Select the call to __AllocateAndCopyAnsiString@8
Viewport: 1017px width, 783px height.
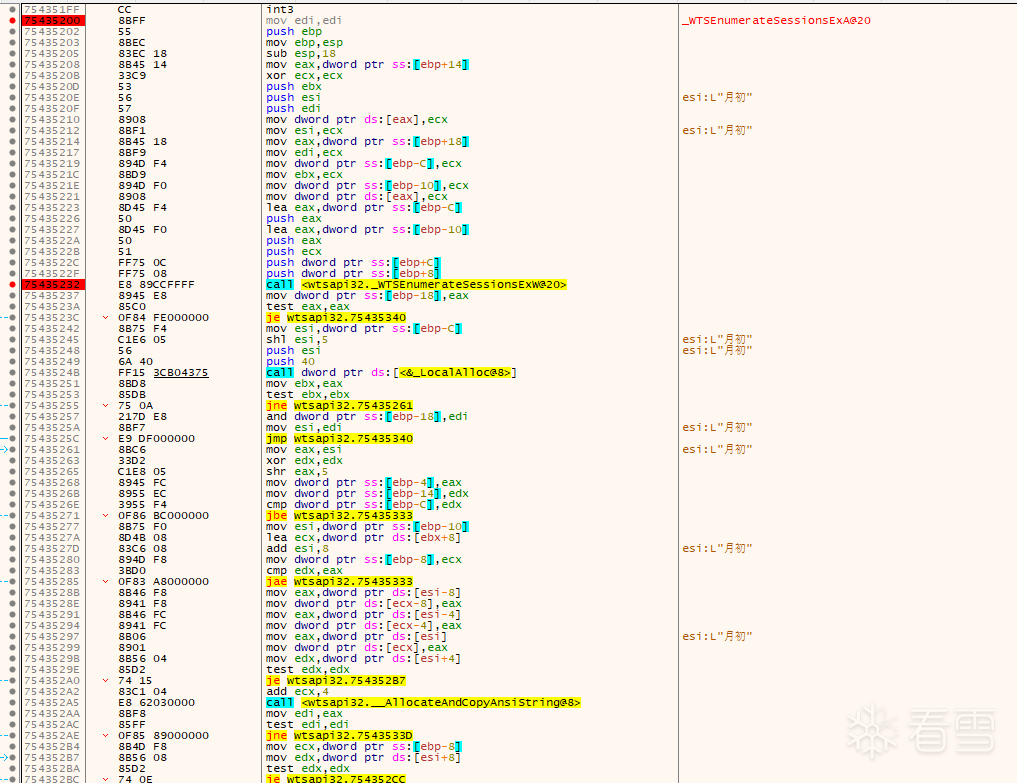(423, 703)
